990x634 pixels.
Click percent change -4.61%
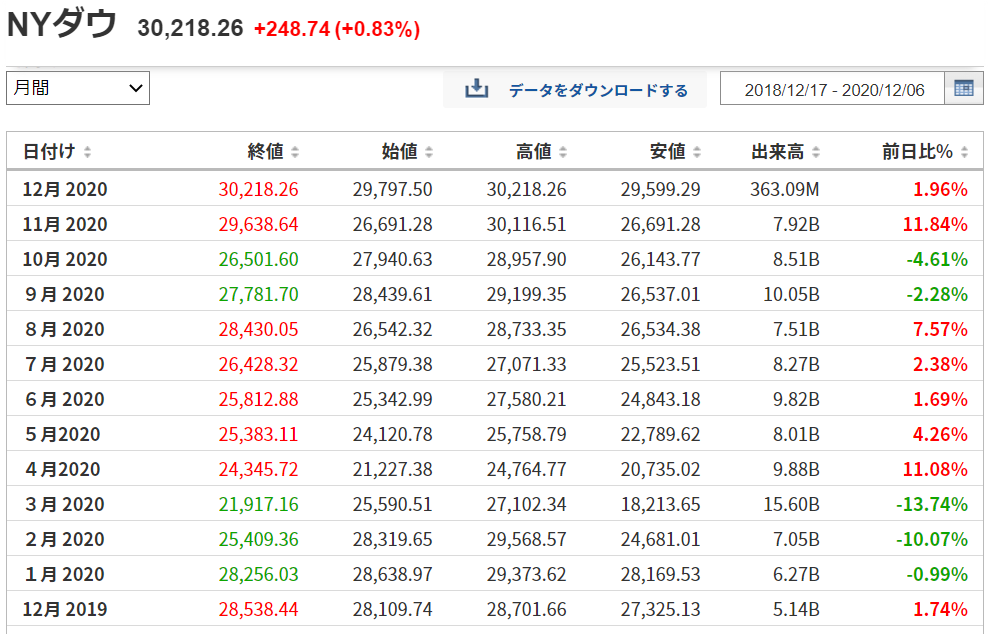(x=937, y=260)
